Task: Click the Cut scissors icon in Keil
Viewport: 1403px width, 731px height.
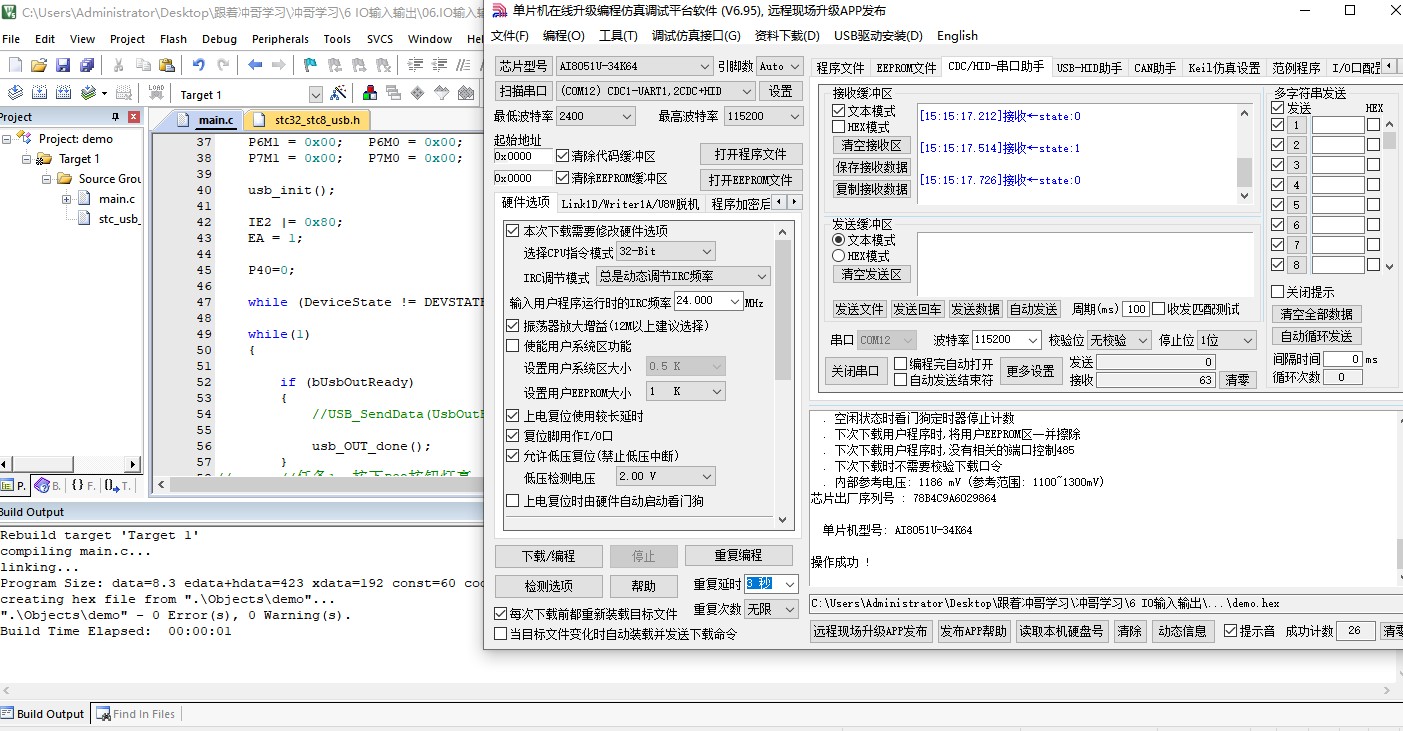Action: 118,65
